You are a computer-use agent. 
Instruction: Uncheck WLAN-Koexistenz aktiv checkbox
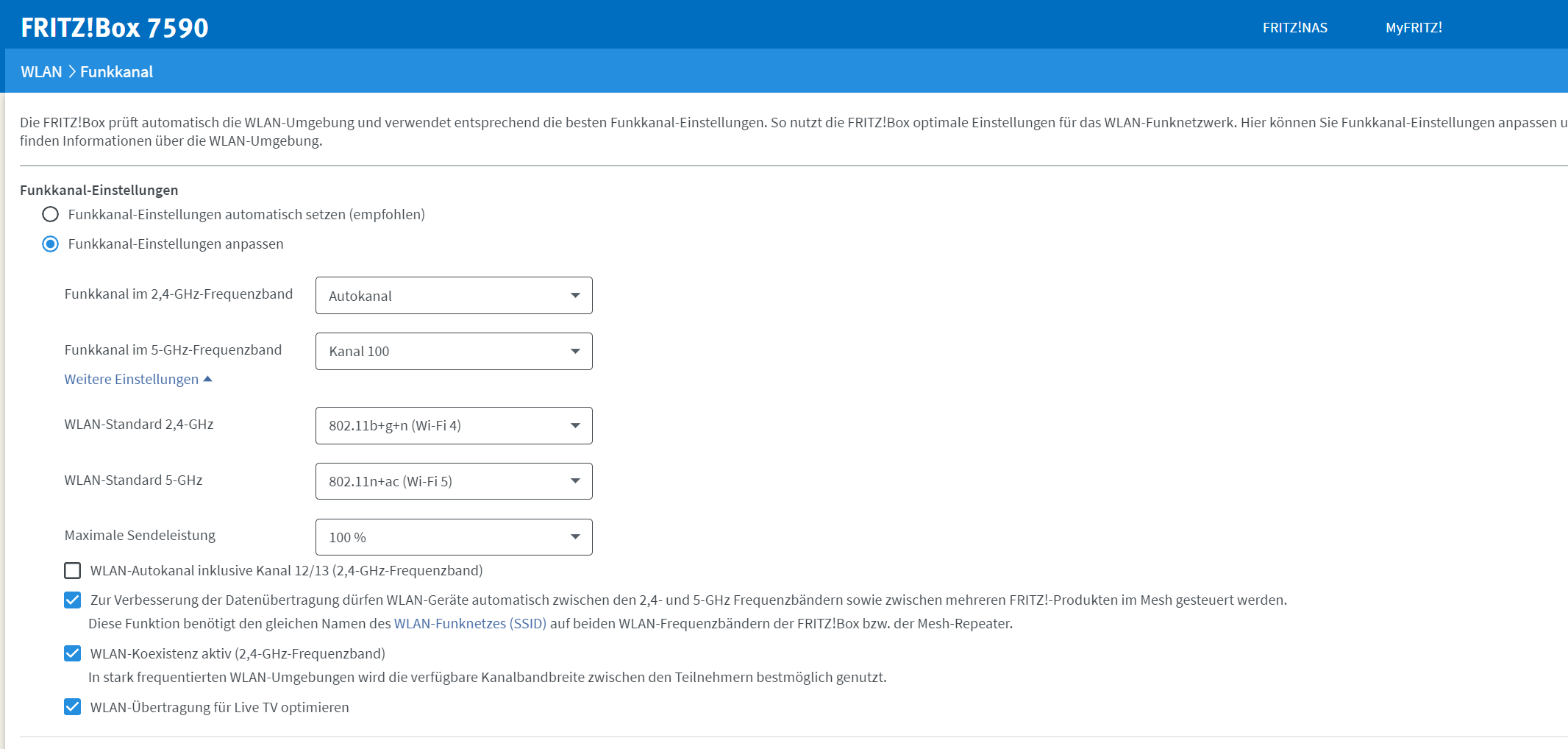tap(72, 653)
